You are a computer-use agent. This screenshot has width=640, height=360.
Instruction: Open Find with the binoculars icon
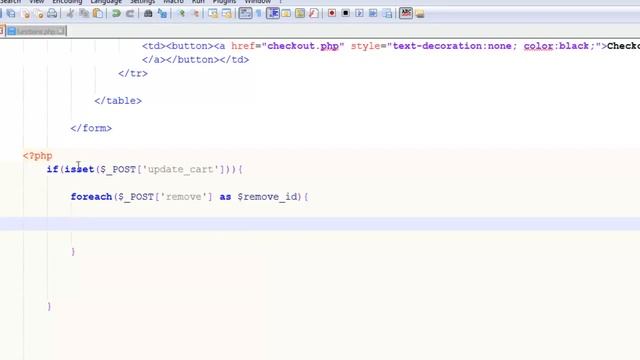click(x=148, y=13)
